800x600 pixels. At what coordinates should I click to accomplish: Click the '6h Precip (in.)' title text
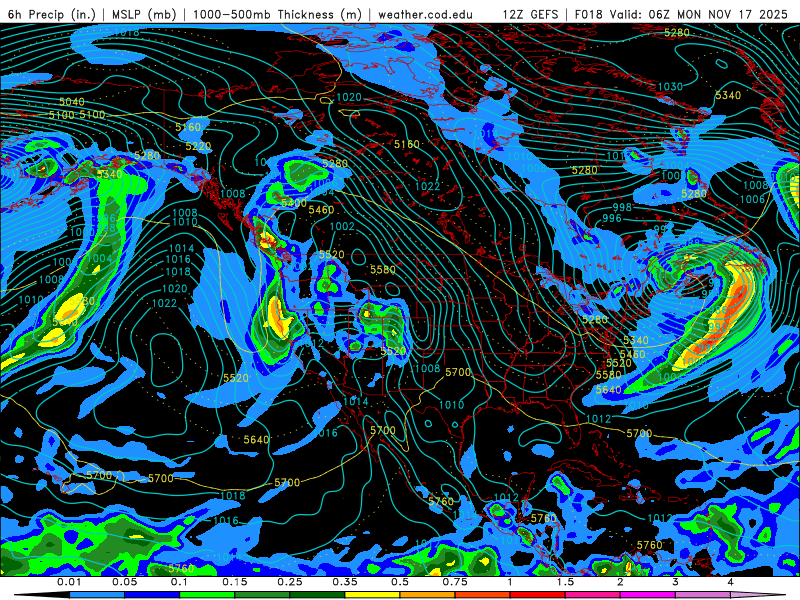[52, 14]
